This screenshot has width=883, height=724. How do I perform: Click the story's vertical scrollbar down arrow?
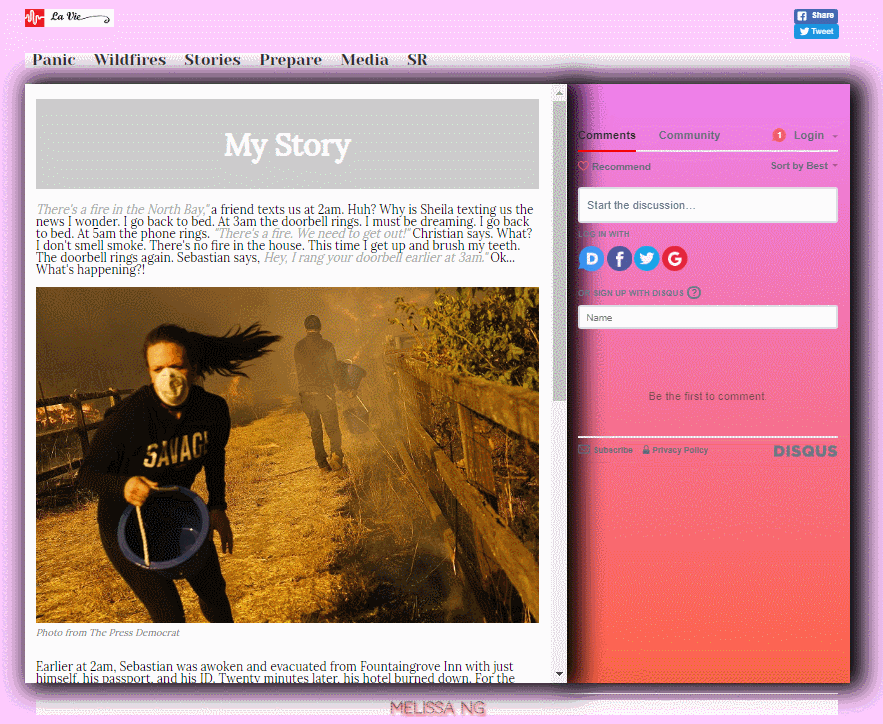coord(560,674)
